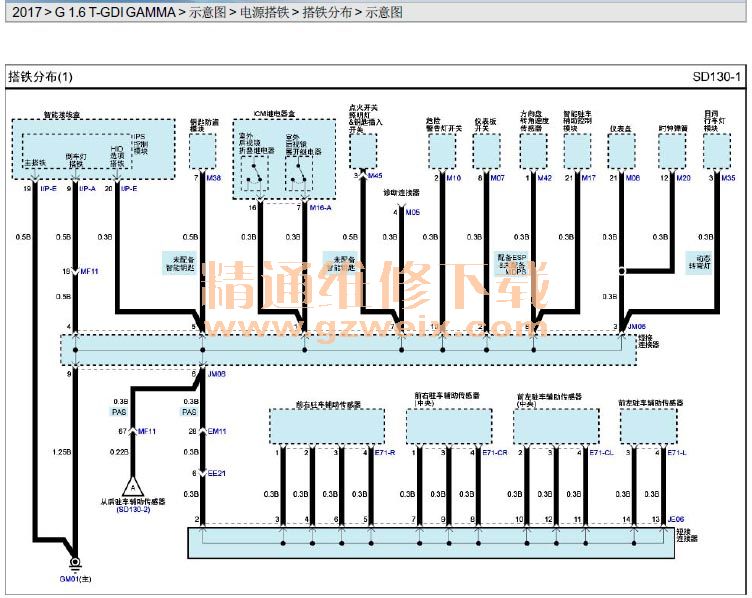
Task: Click the 动态转弯灯 option note
Action: point(700,262)
